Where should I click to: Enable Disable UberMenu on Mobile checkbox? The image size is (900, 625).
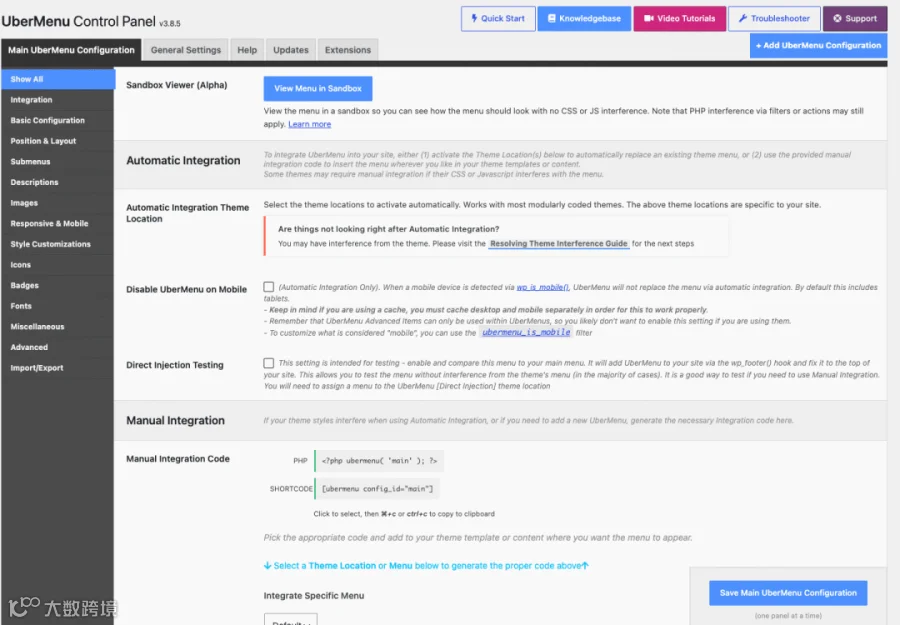click(x=269, y=286)
